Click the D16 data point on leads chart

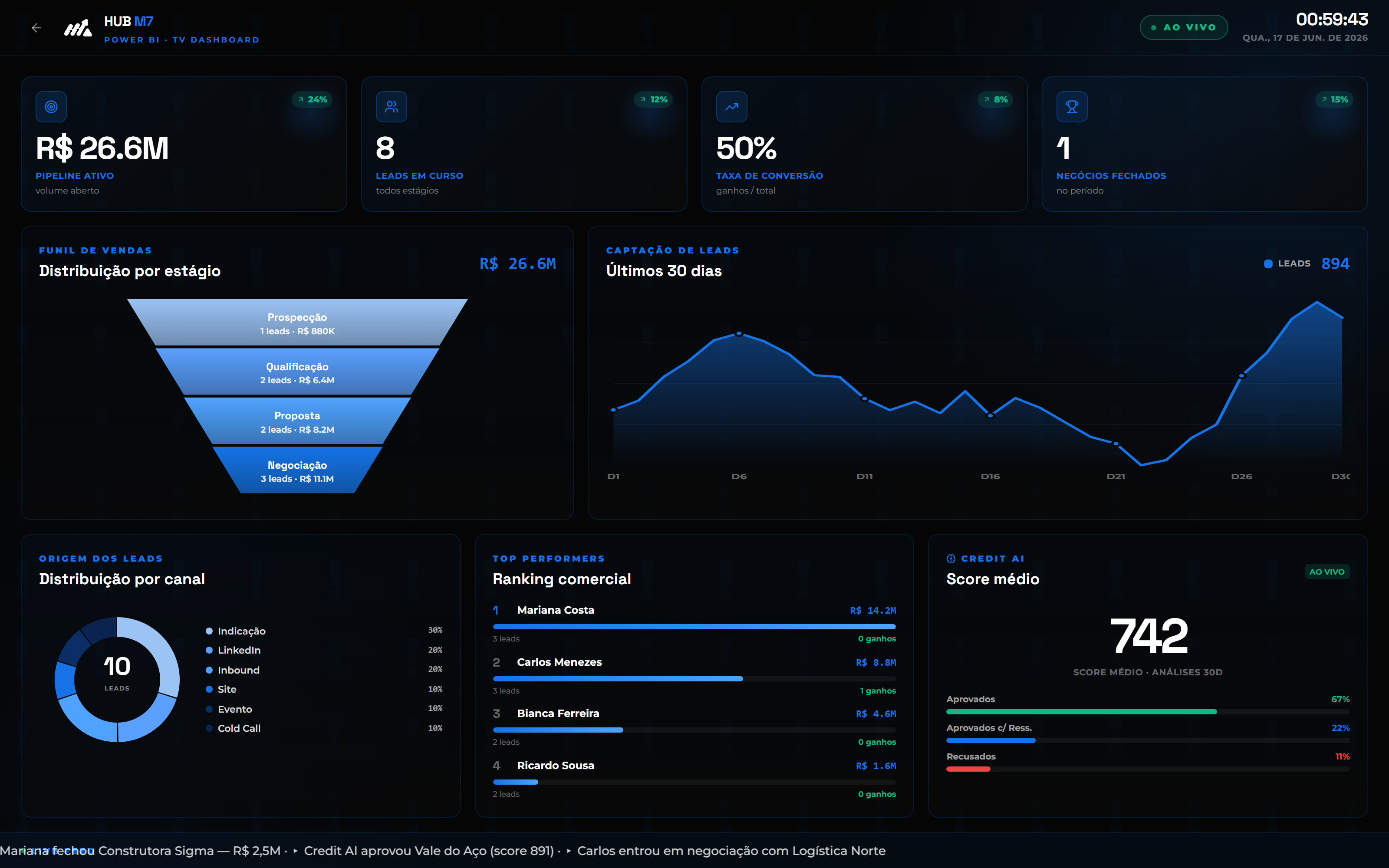tap(990, 415)
